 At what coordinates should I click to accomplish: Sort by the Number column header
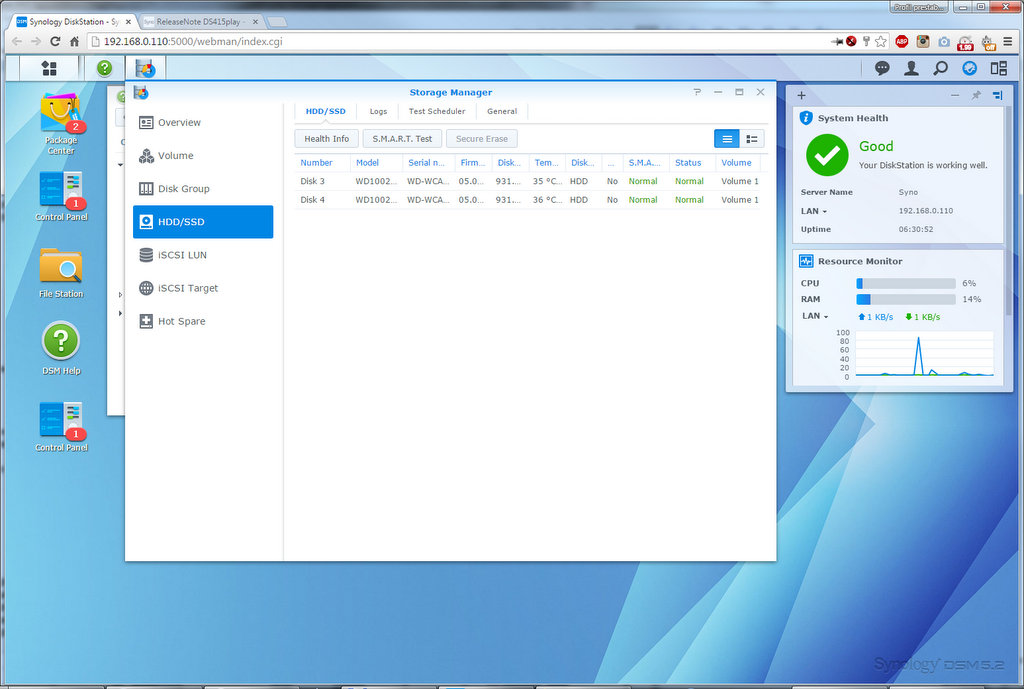tap(322, 163)
